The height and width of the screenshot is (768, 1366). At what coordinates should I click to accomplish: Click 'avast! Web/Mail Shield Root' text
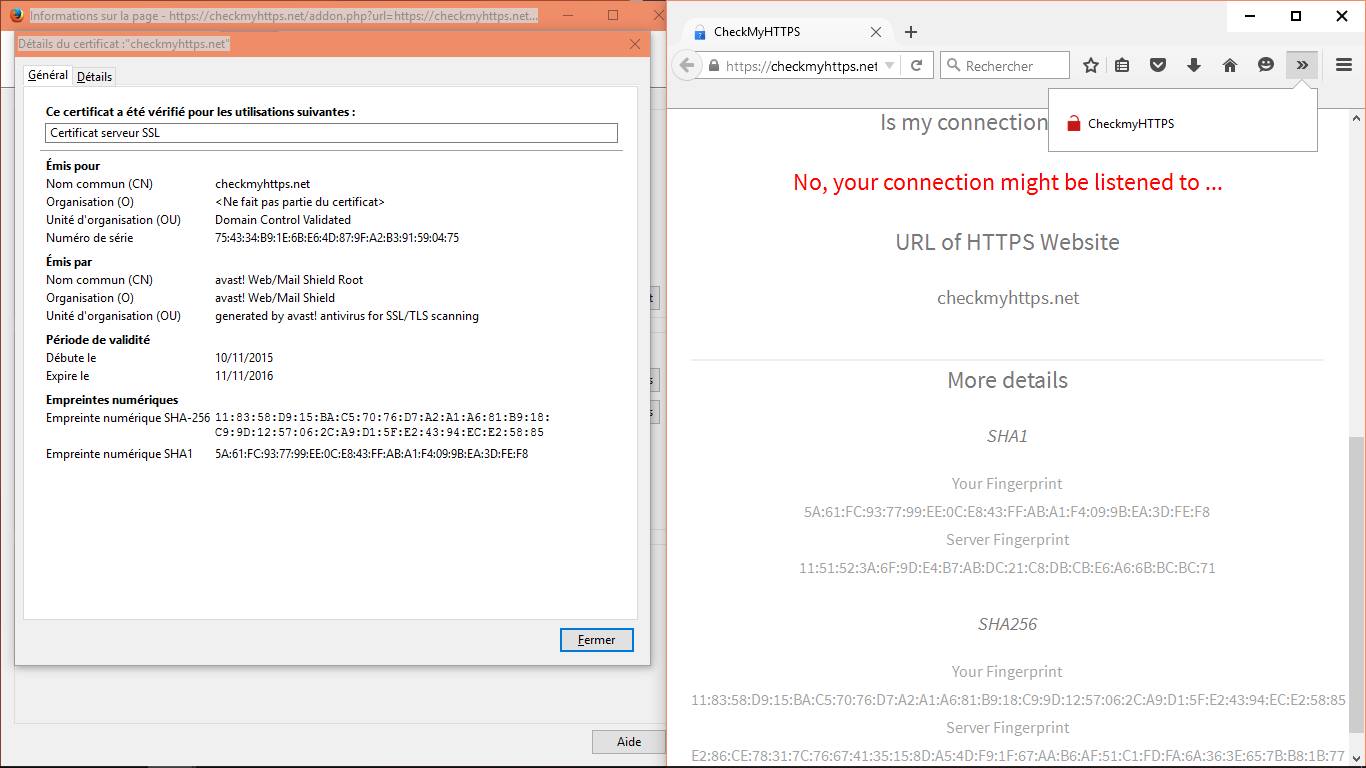pos(289,280)
